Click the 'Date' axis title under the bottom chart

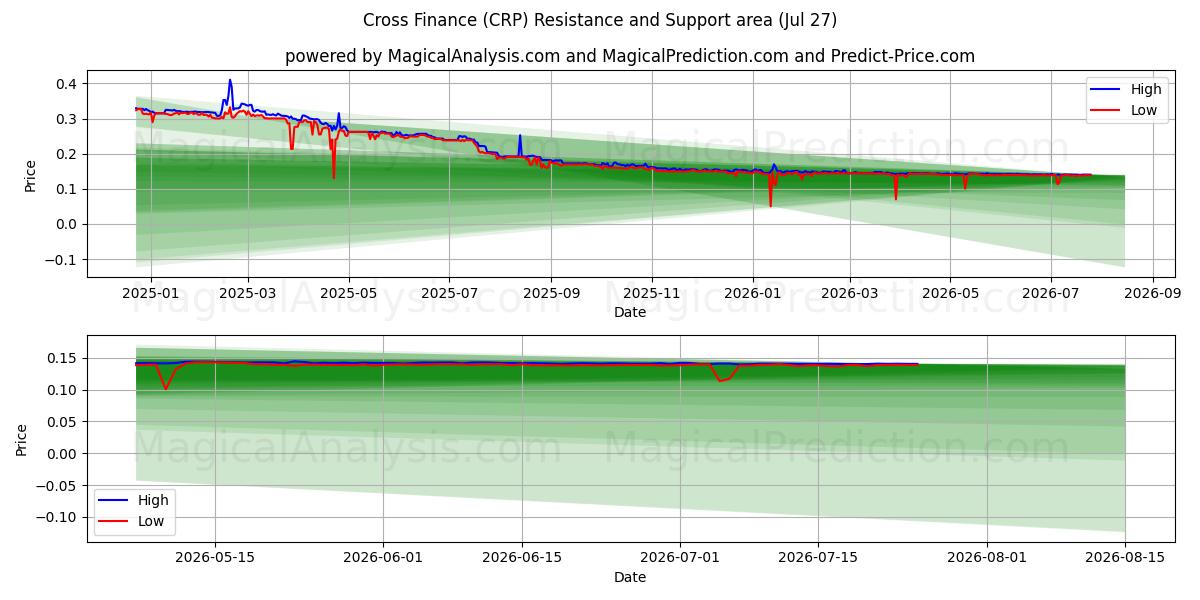coord(630,577)
